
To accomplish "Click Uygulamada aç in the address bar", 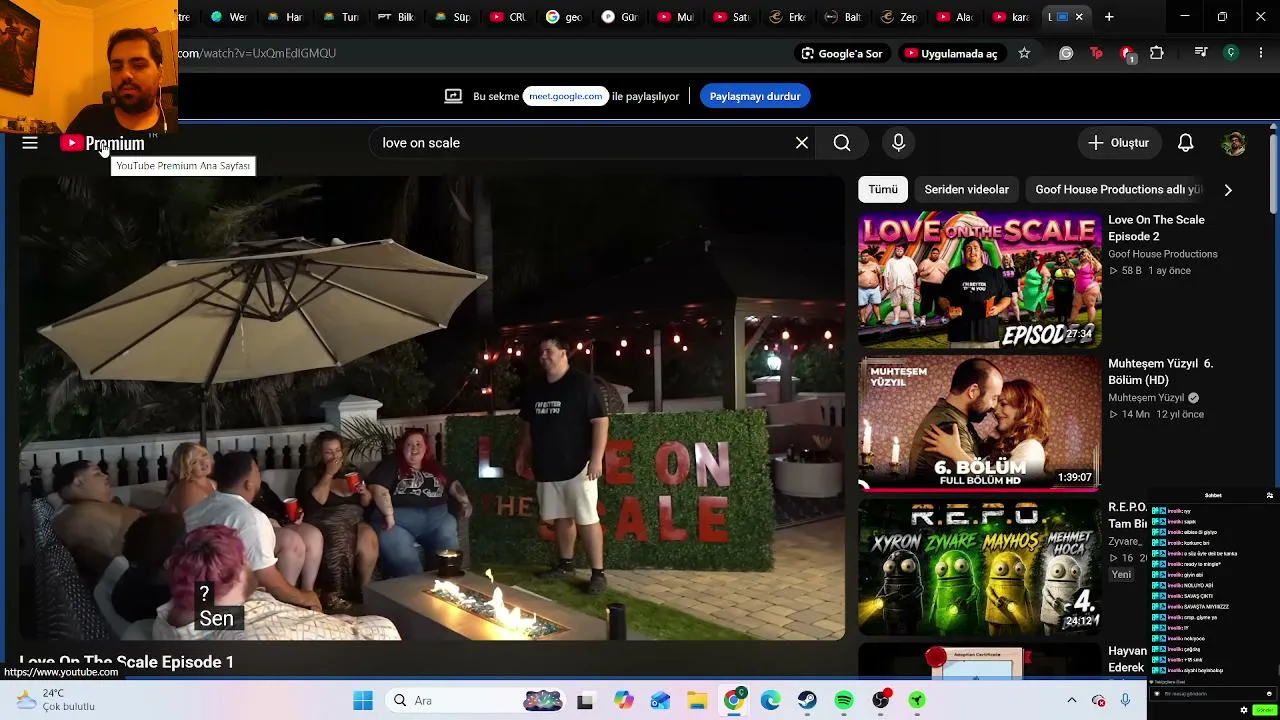I will 951,53.
